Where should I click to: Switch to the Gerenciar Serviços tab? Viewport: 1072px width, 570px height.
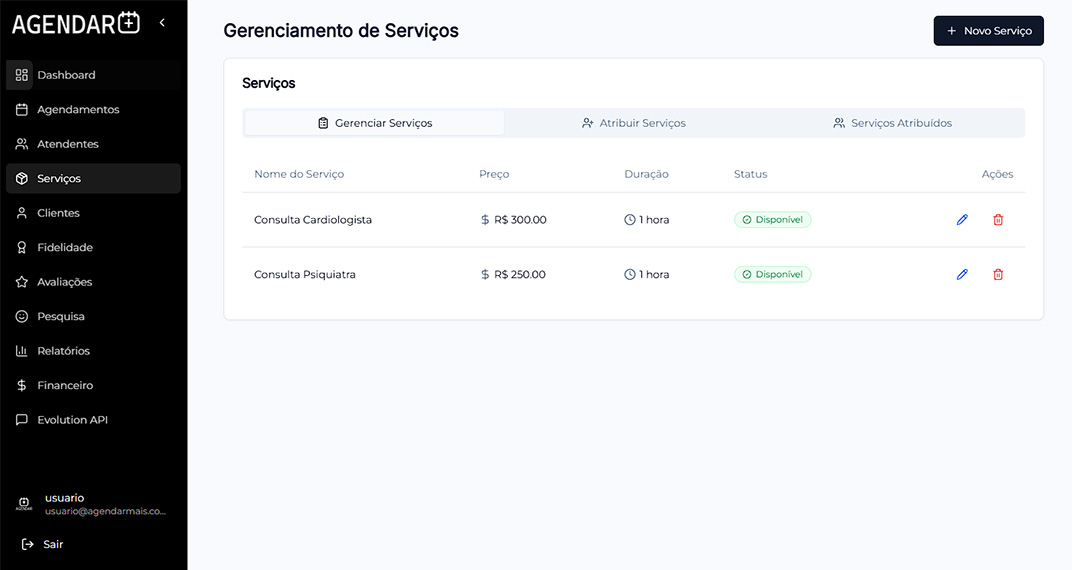click(375, 123)
